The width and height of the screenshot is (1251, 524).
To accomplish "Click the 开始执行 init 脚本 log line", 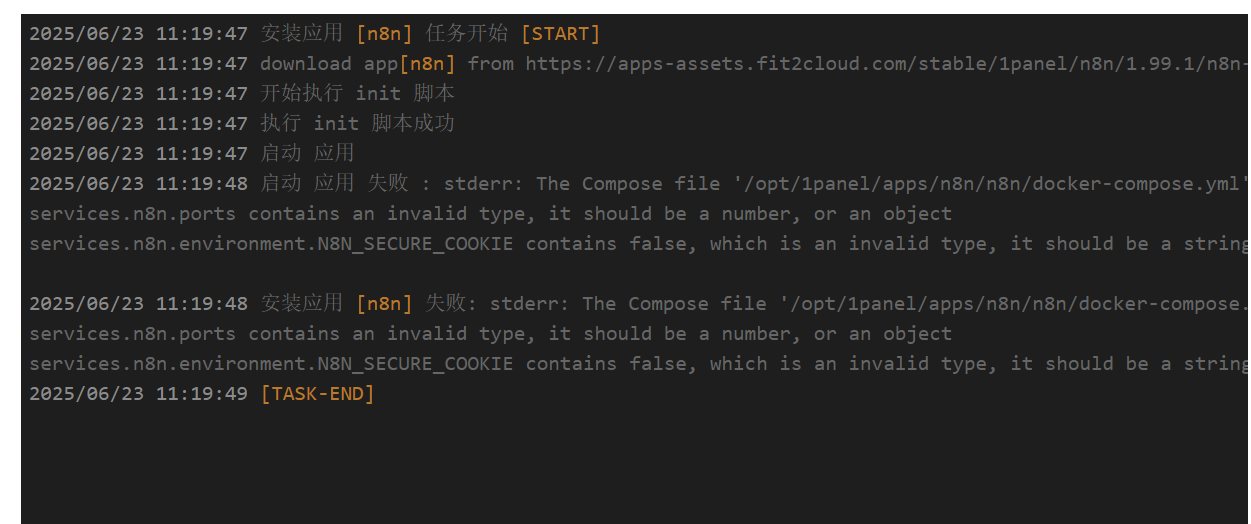I will tap(242, 94).
